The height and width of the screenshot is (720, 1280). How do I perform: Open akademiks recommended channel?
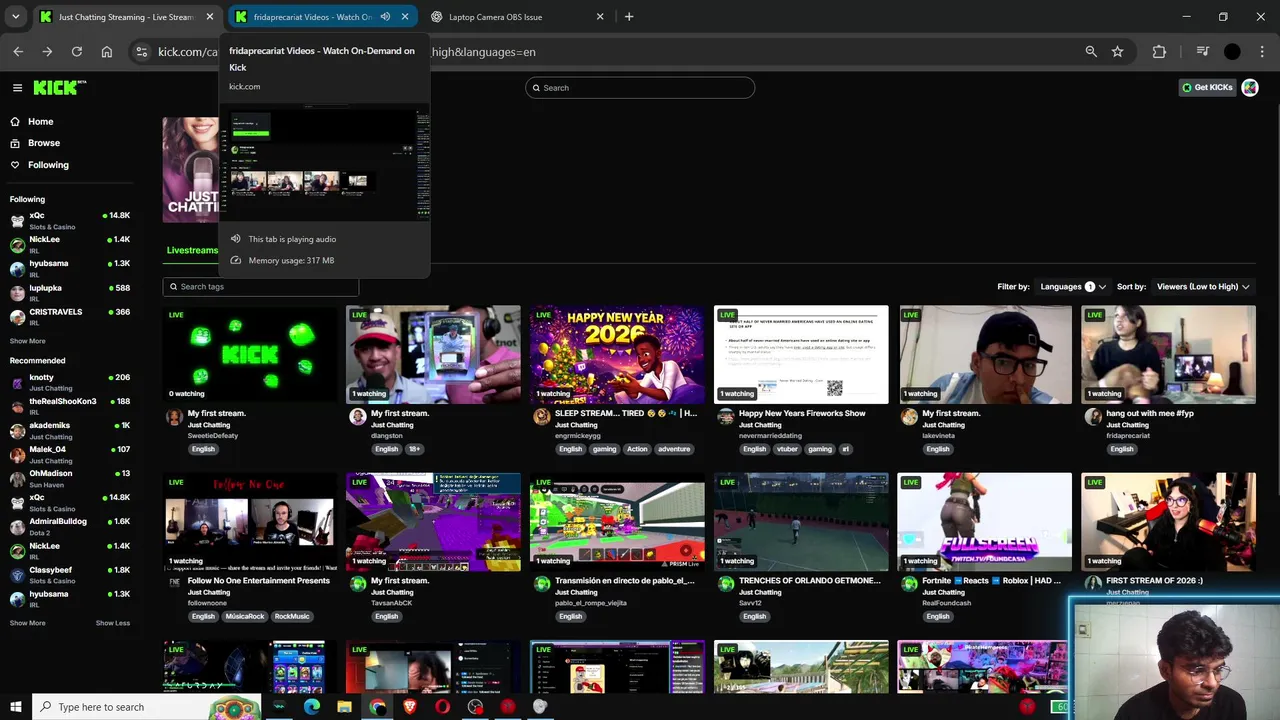coord(70,430)
